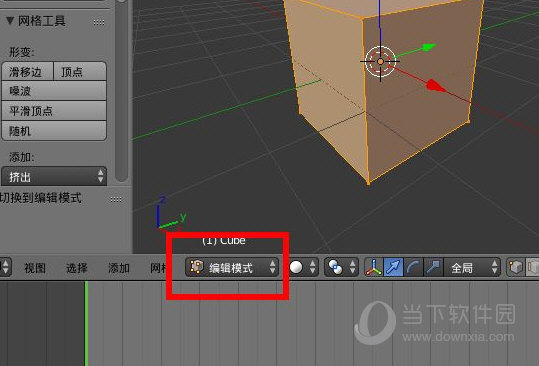Click 平滑顶点 button
The height and width of the screenshot is (366, 539).
pos(54,111)
